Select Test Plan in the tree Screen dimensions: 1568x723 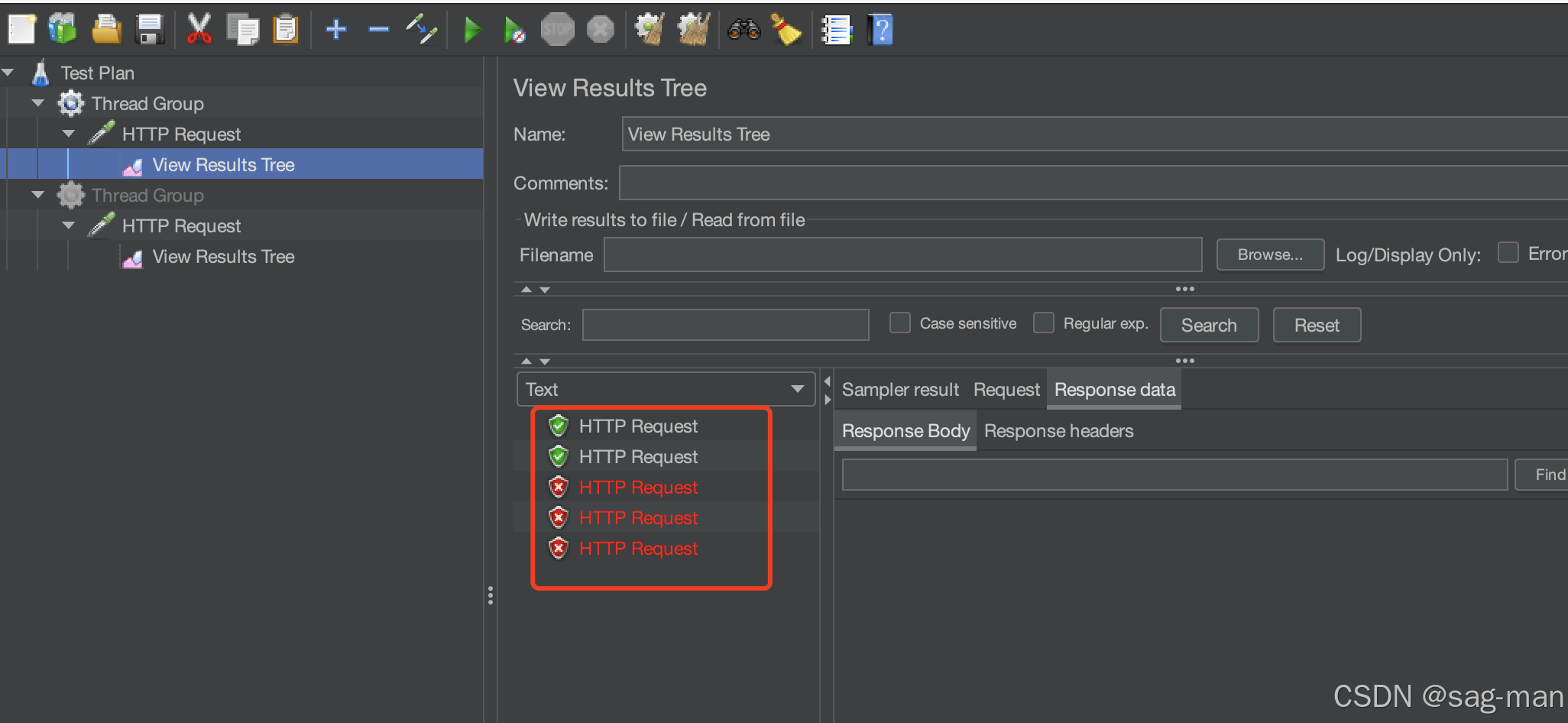click(x=97, y=73)
